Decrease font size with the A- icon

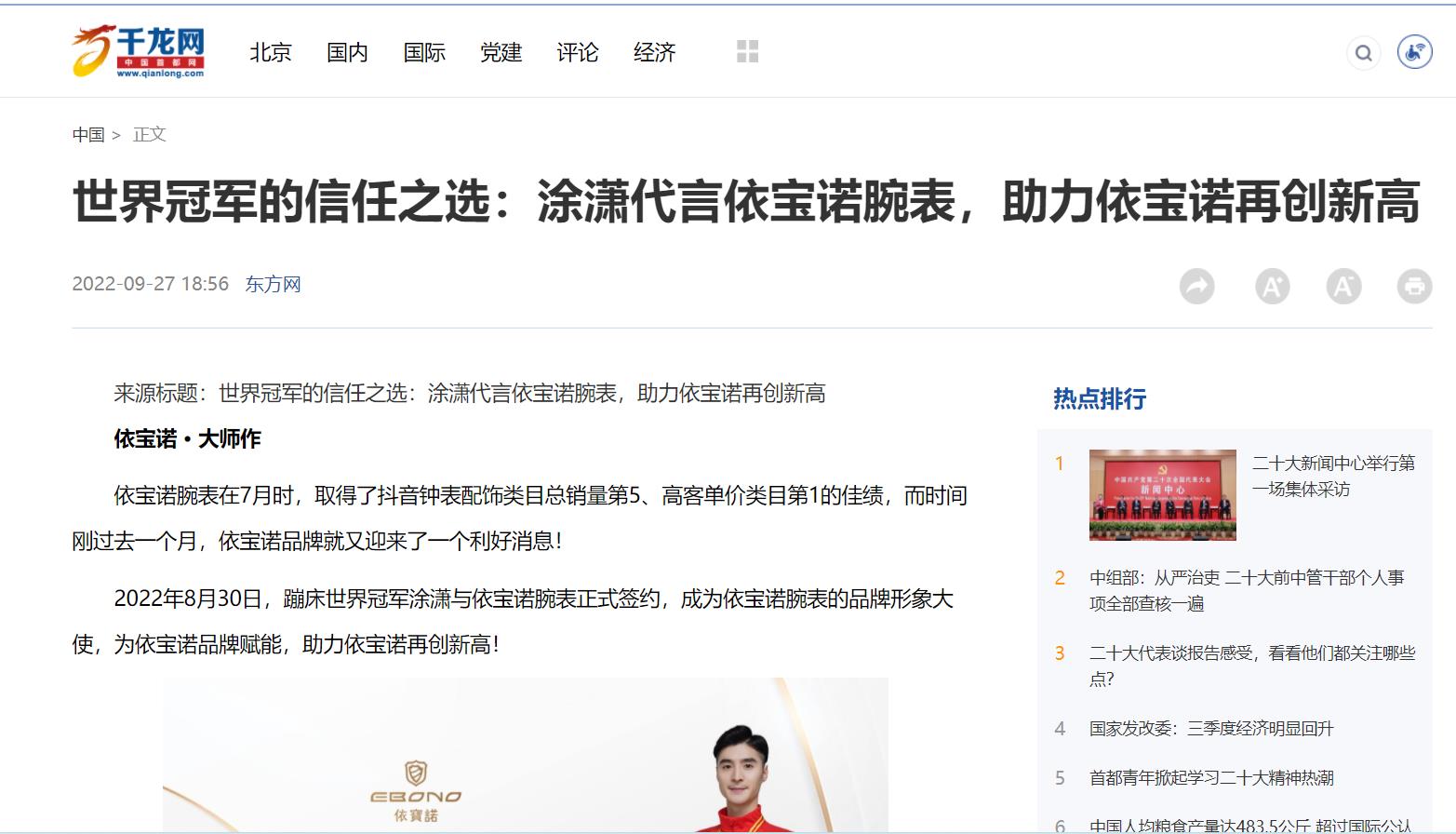[1343, 286]
